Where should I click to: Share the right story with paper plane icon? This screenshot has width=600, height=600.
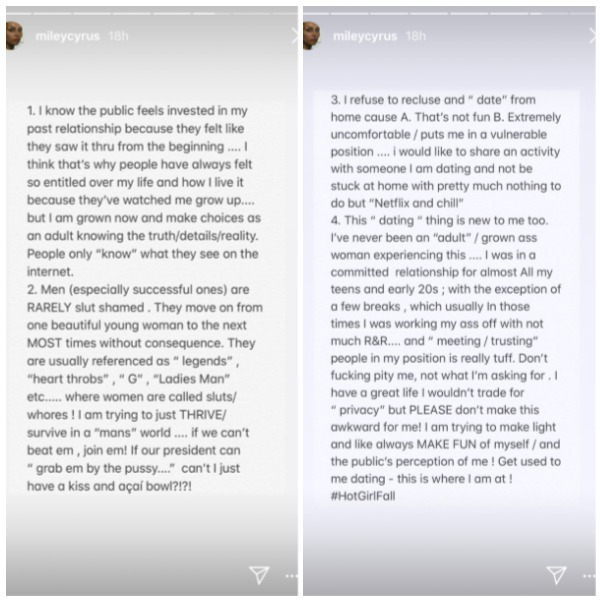pyautogui.click(x=556, y=574)
